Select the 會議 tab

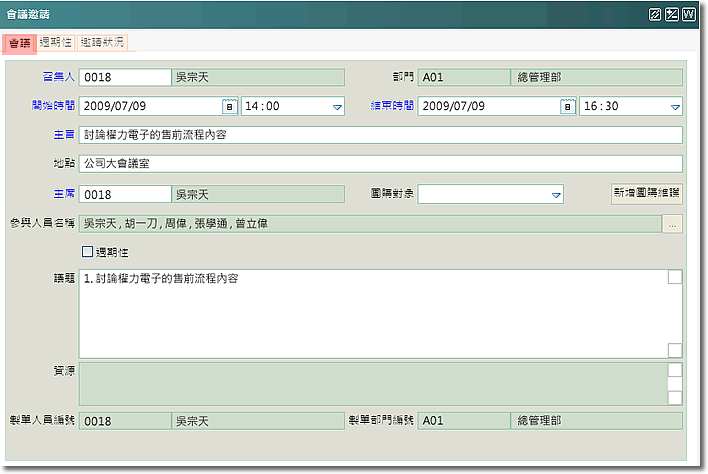(19, 43)
